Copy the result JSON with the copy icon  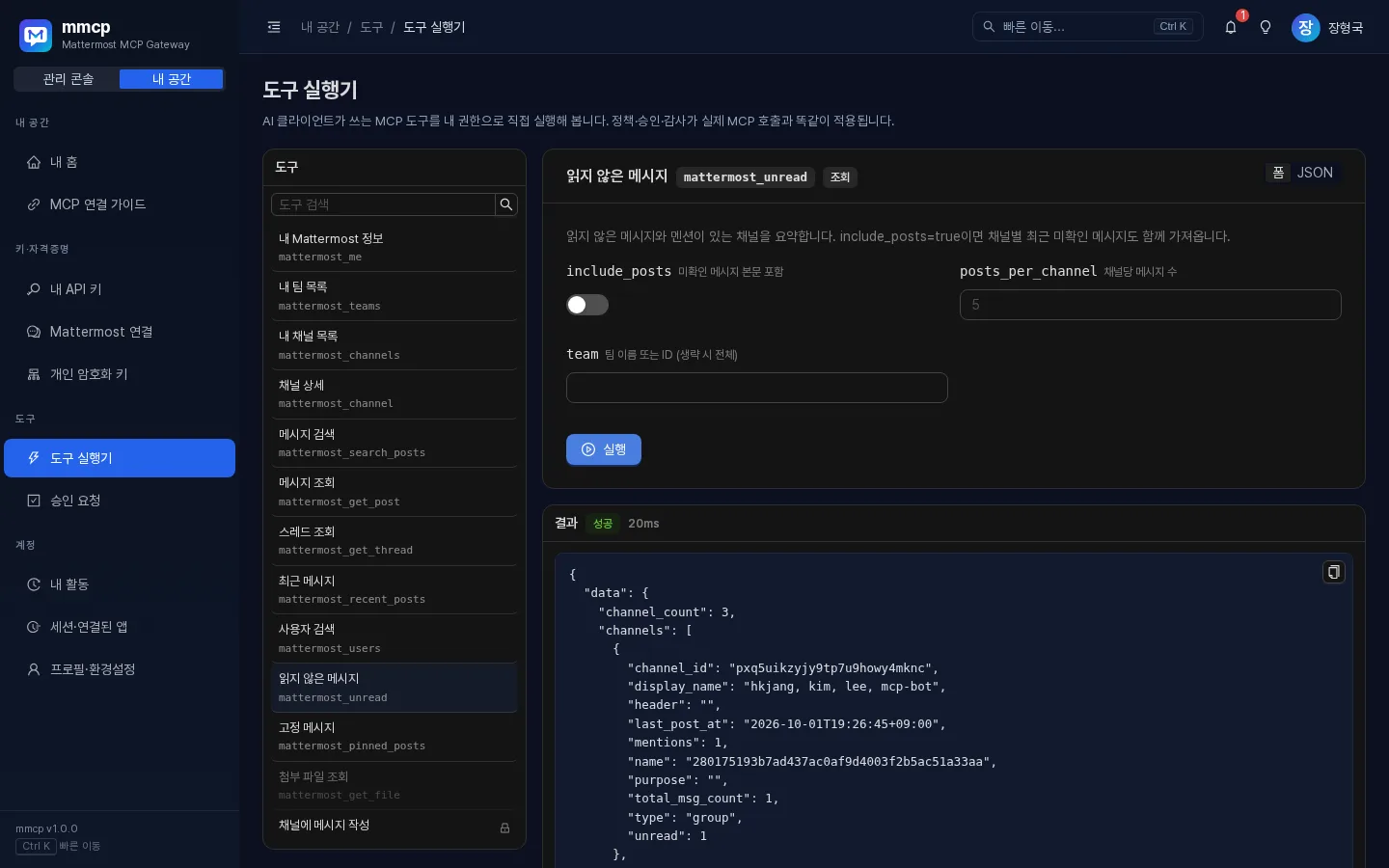click(x=1333, y=572)
